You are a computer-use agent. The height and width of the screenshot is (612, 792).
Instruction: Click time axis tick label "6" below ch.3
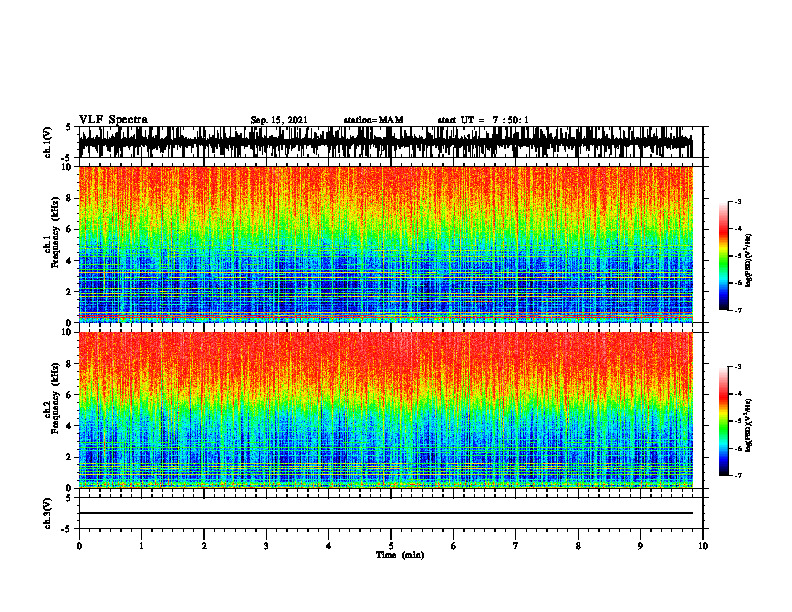(x=454, y=546)
